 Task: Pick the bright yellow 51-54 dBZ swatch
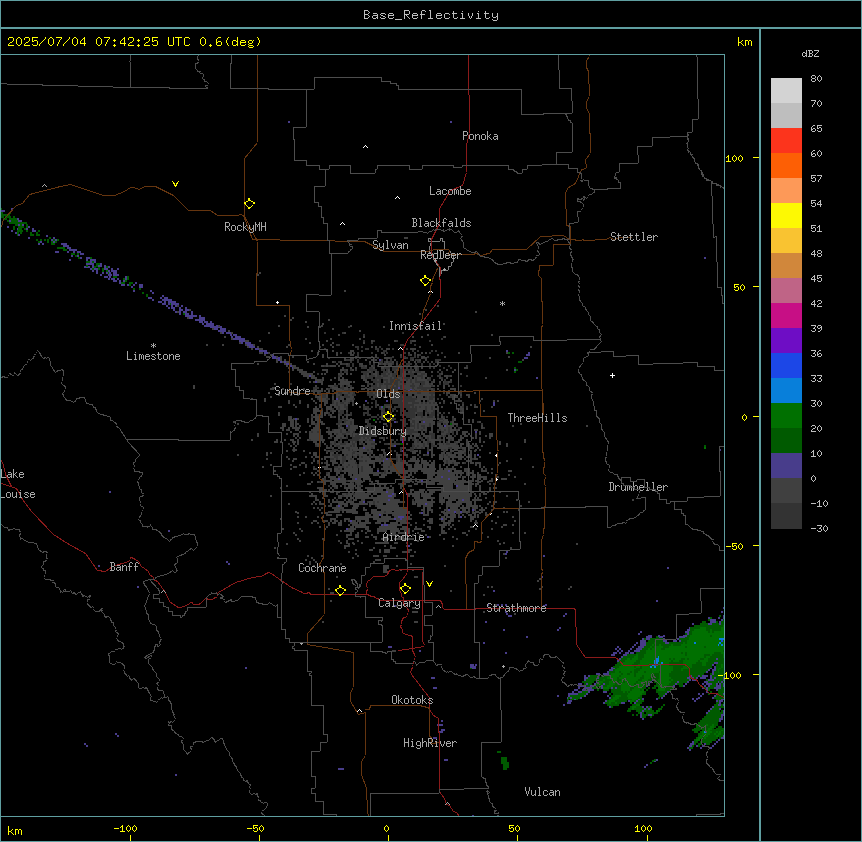(786, 215)
